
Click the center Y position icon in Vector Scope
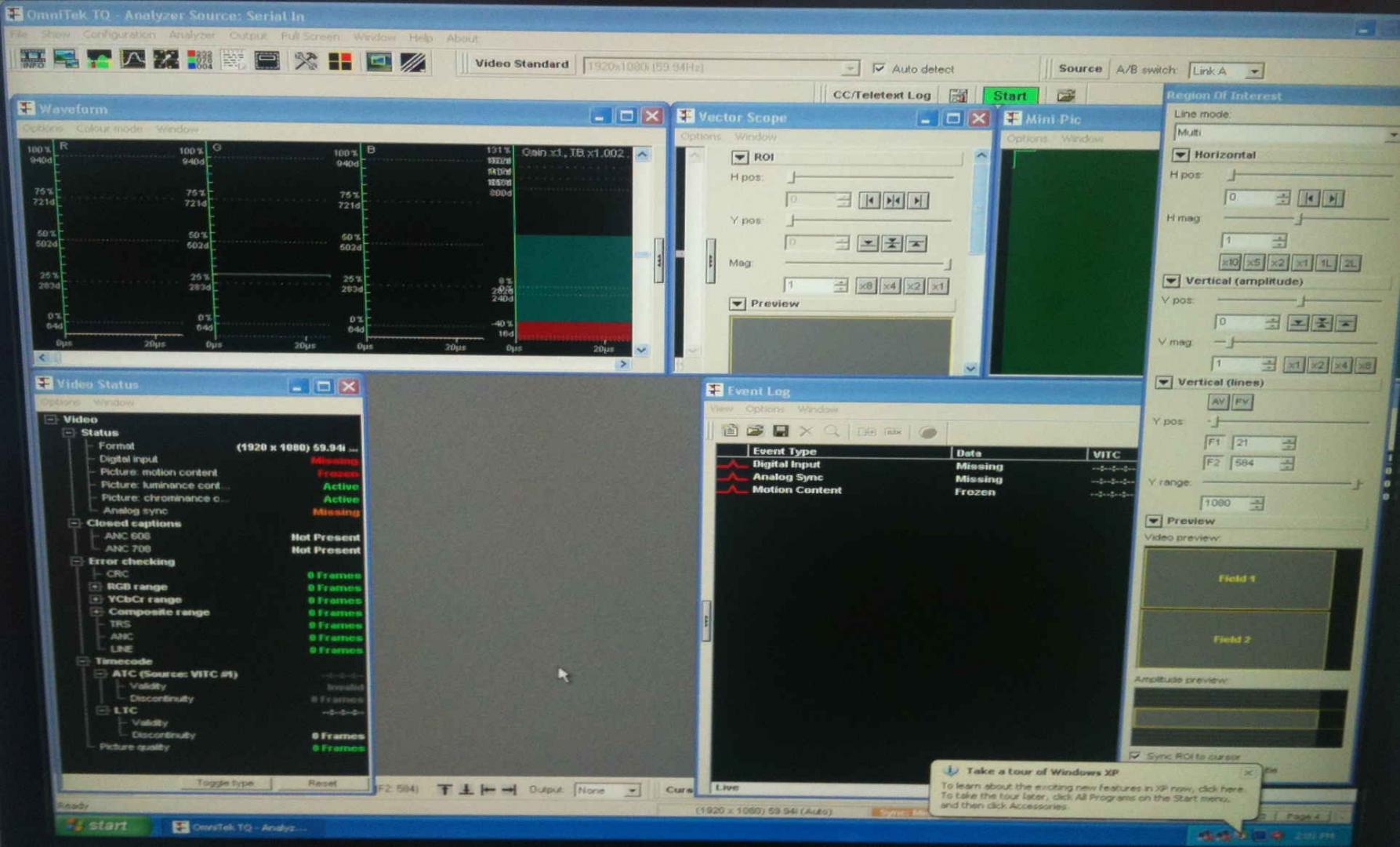pos(892,243)
